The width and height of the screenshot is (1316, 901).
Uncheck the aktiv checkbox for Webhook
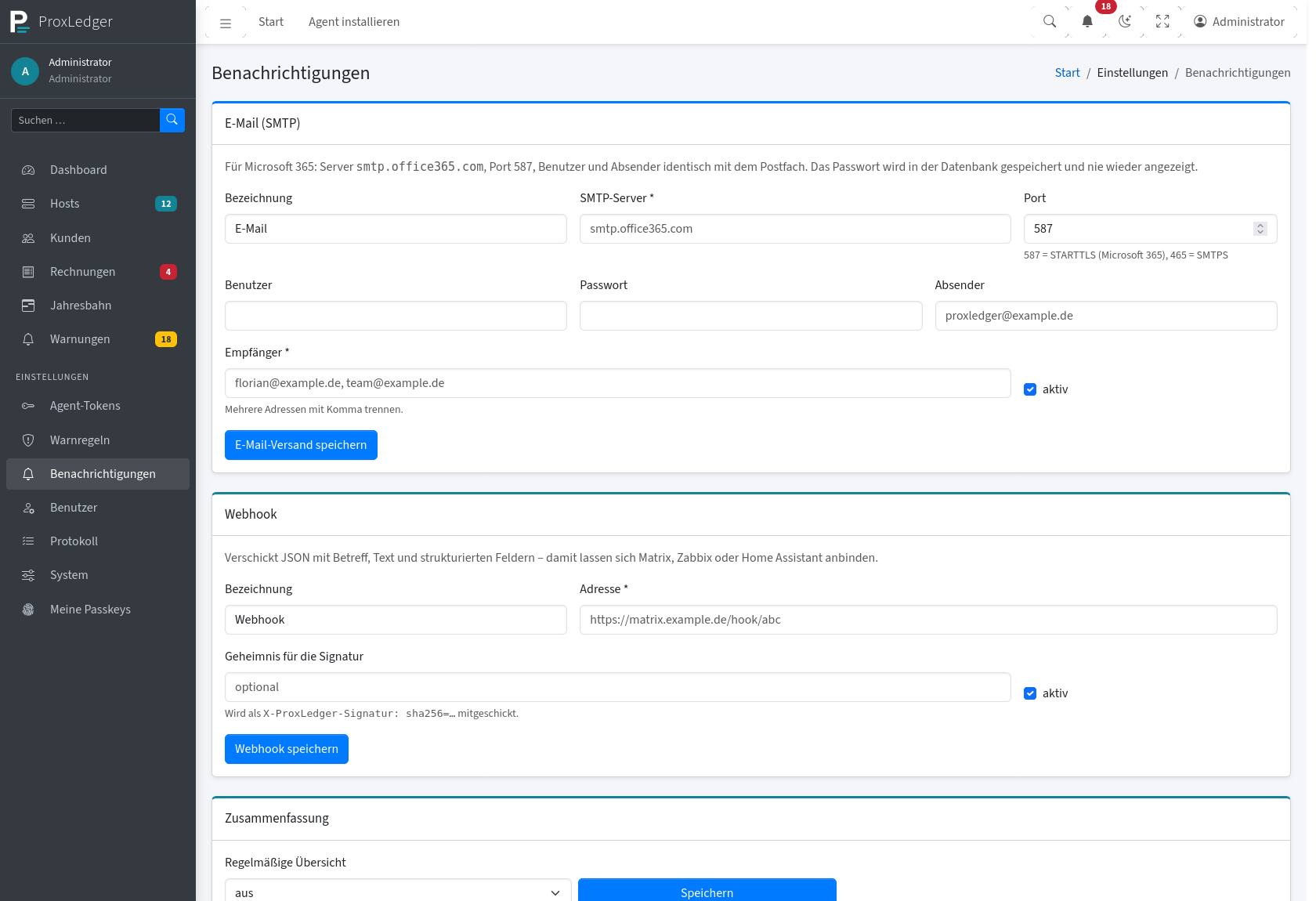1030,693
